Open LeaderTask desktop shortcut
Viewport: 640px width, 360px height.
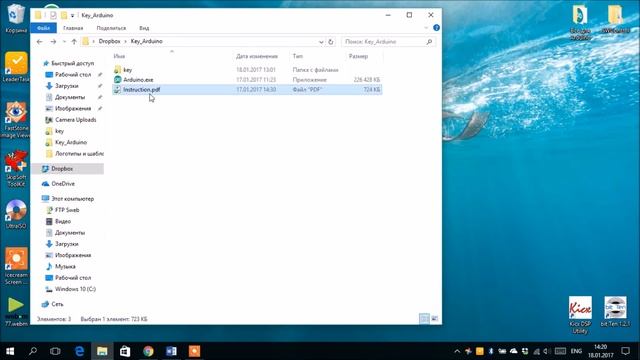point(16,67)
